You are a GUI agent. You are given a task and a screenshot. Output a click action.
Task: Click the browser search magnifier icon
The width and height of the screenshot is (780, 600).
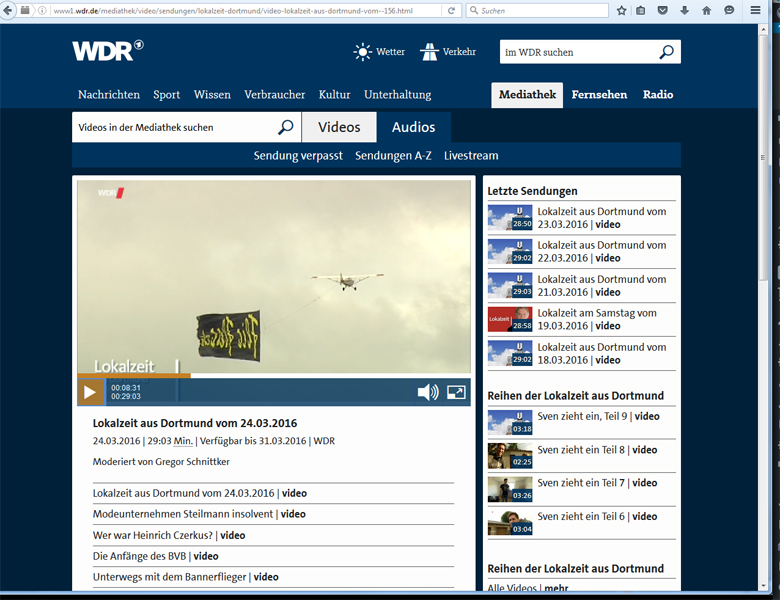click(x=474, y=10)
